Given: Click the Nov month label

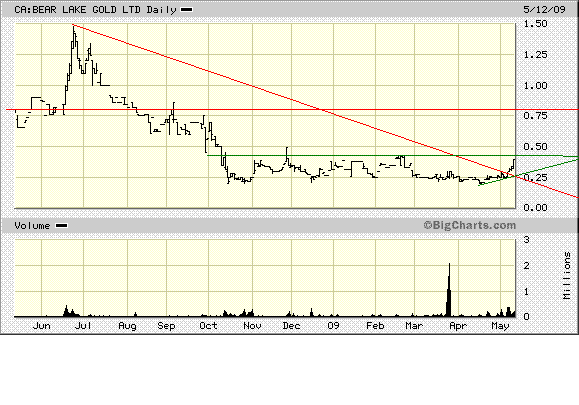Looking at the screenshot, I should (253, 326).
